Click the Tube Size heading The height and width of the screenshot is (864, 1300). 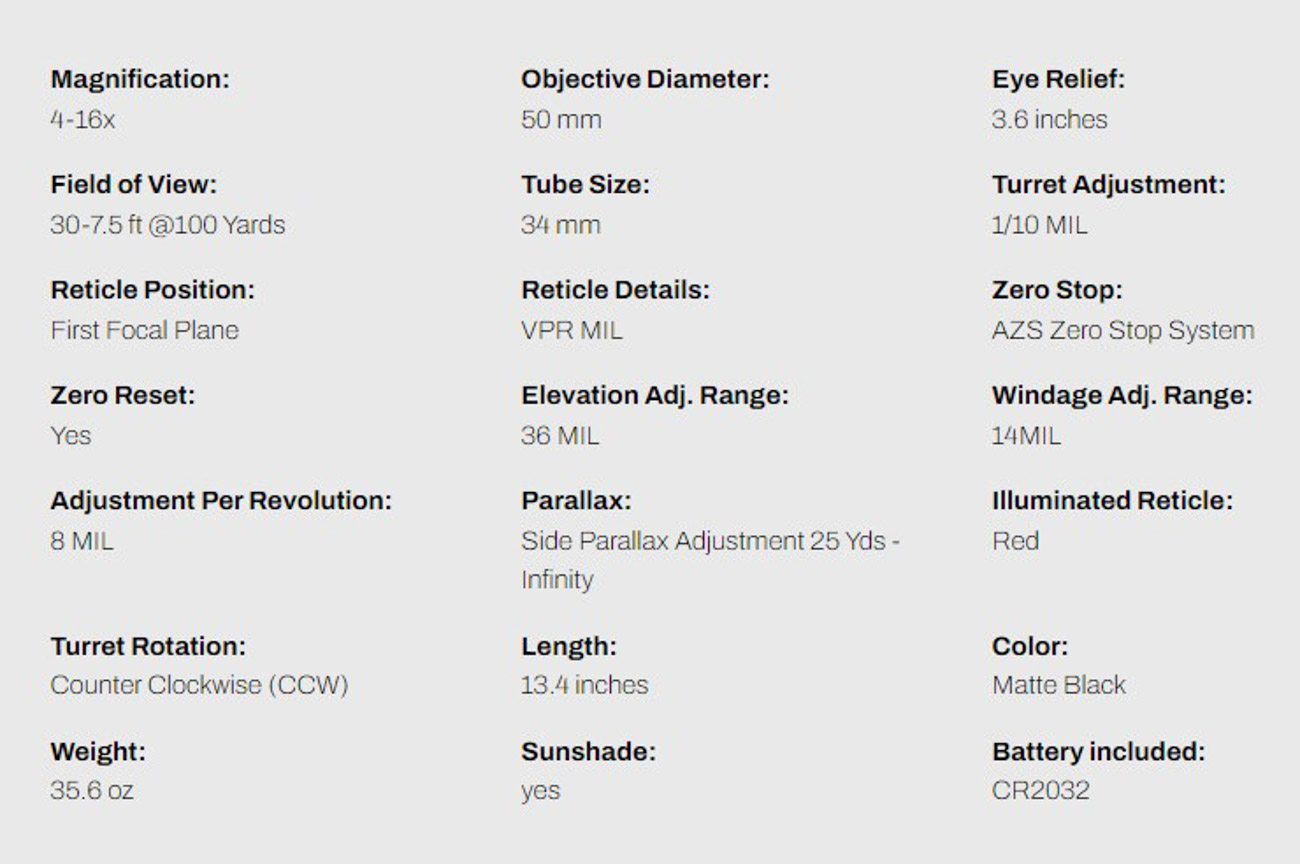point(585,185)
